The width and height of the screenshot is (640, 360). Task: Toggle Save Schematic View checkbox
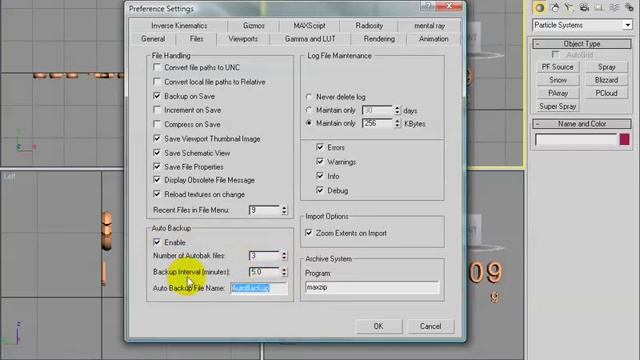[157, 153]
